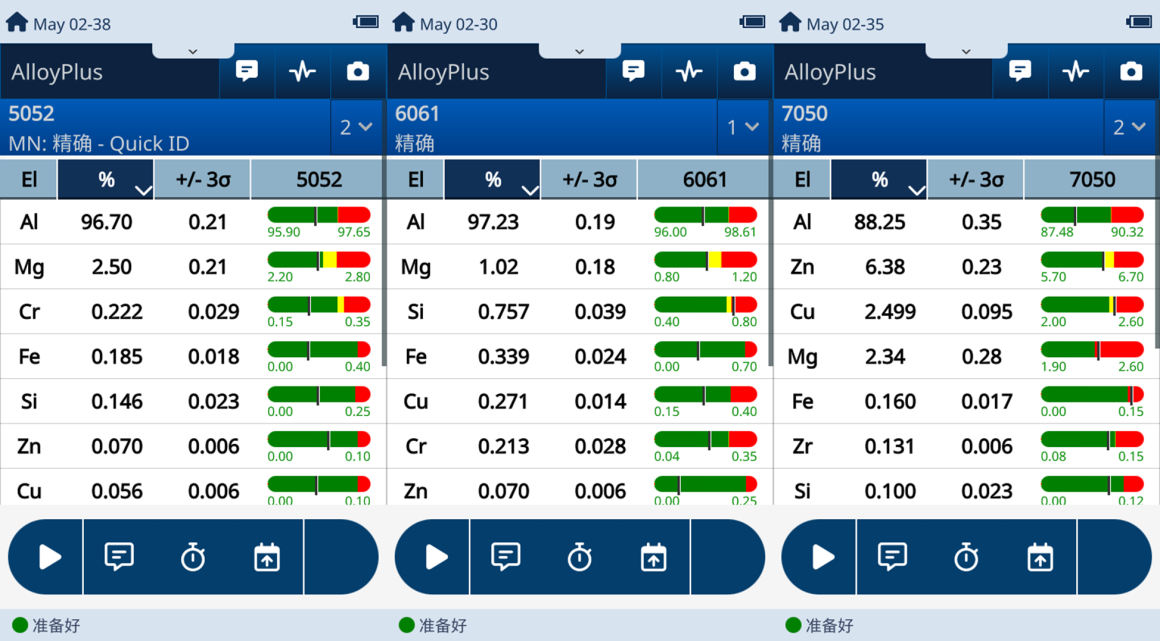The width and height of the screenshot is (1160, 641).
Task: Pull down the top chevron tab above the 6061 panel
Action: coord(579,50)
